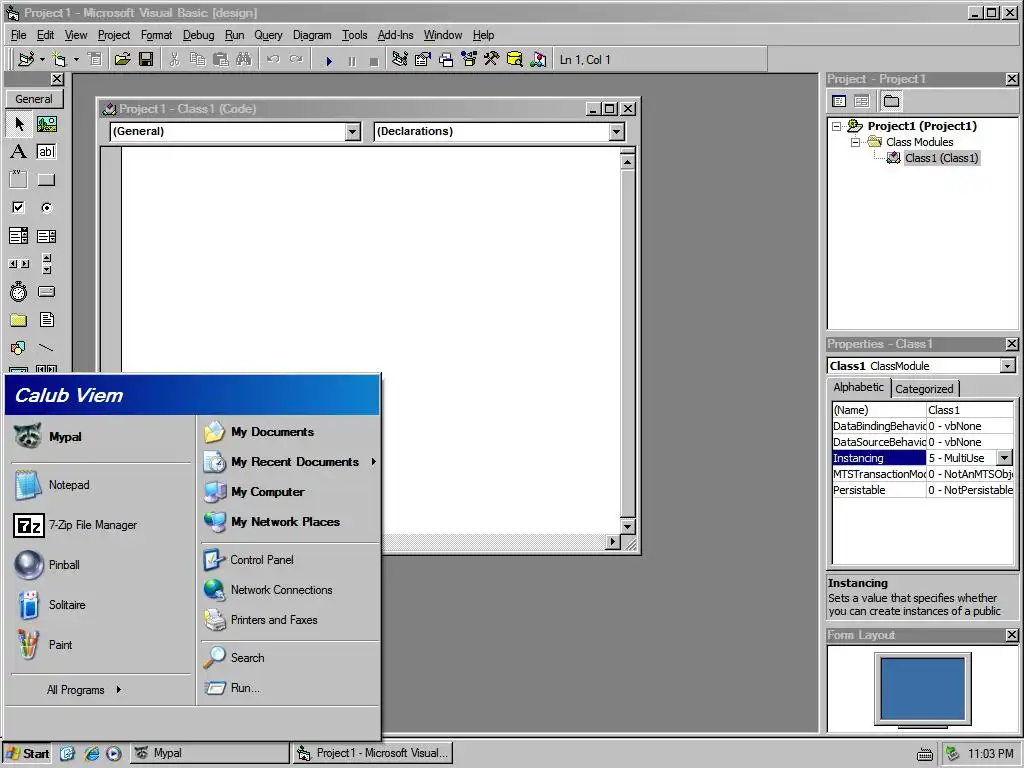Select Class1 in the project tree

[941, 158]
